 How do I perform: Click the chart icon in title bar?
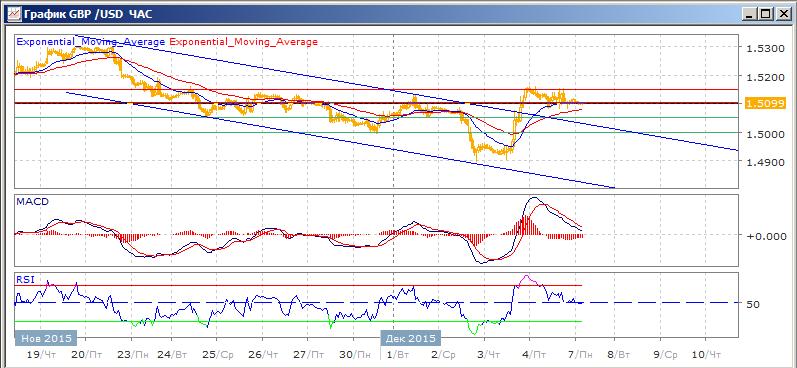(x=14, y=14)
